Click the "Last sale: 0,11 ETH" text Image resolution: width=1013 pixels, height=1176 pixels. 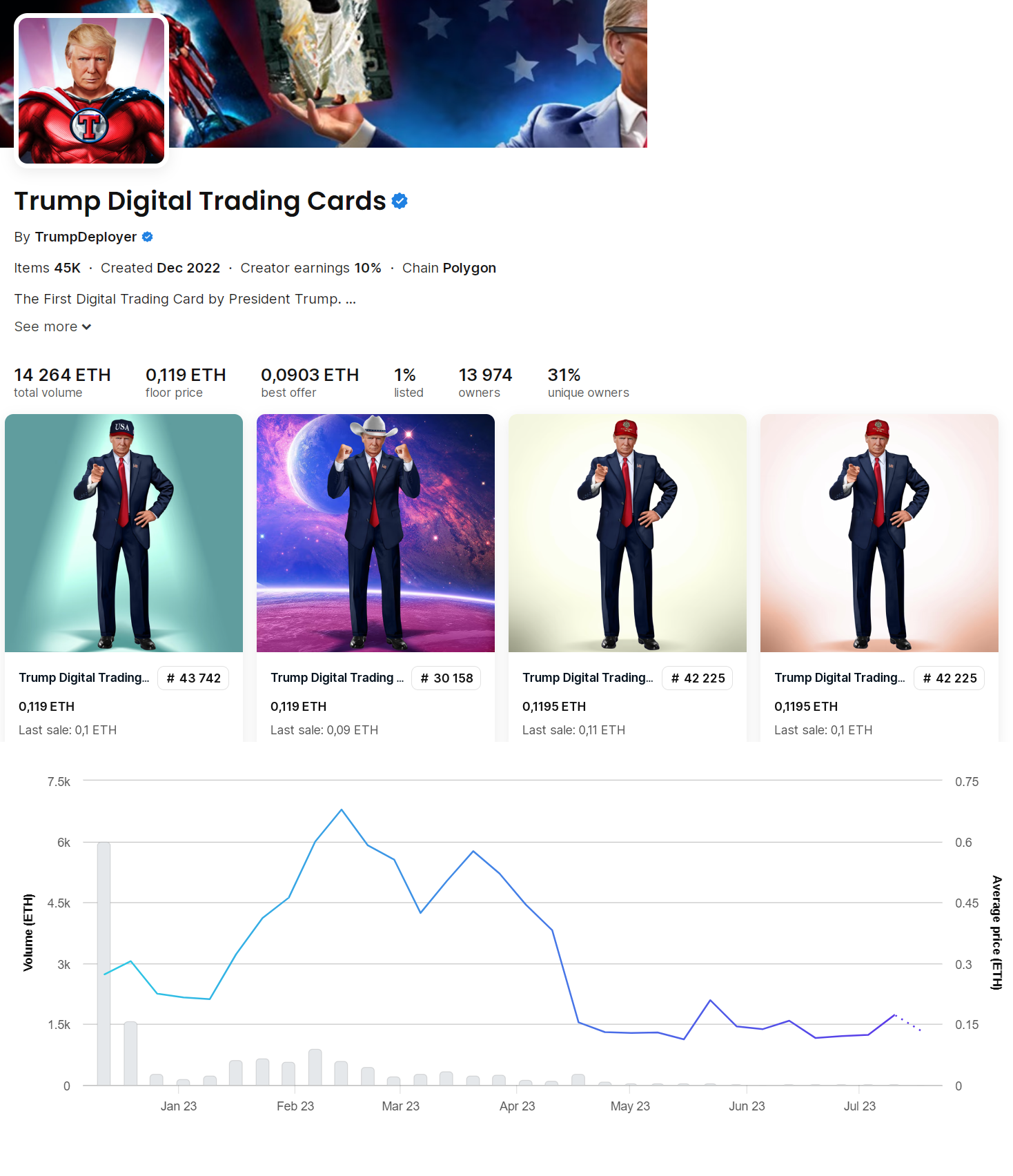[x=573, y=730]
